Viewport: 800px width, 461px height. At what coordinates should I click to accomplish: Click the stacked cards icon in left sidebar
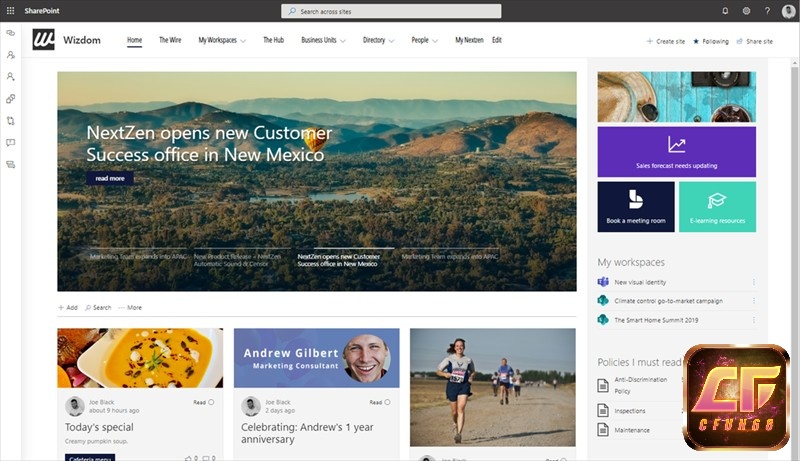tap(10, 164)
